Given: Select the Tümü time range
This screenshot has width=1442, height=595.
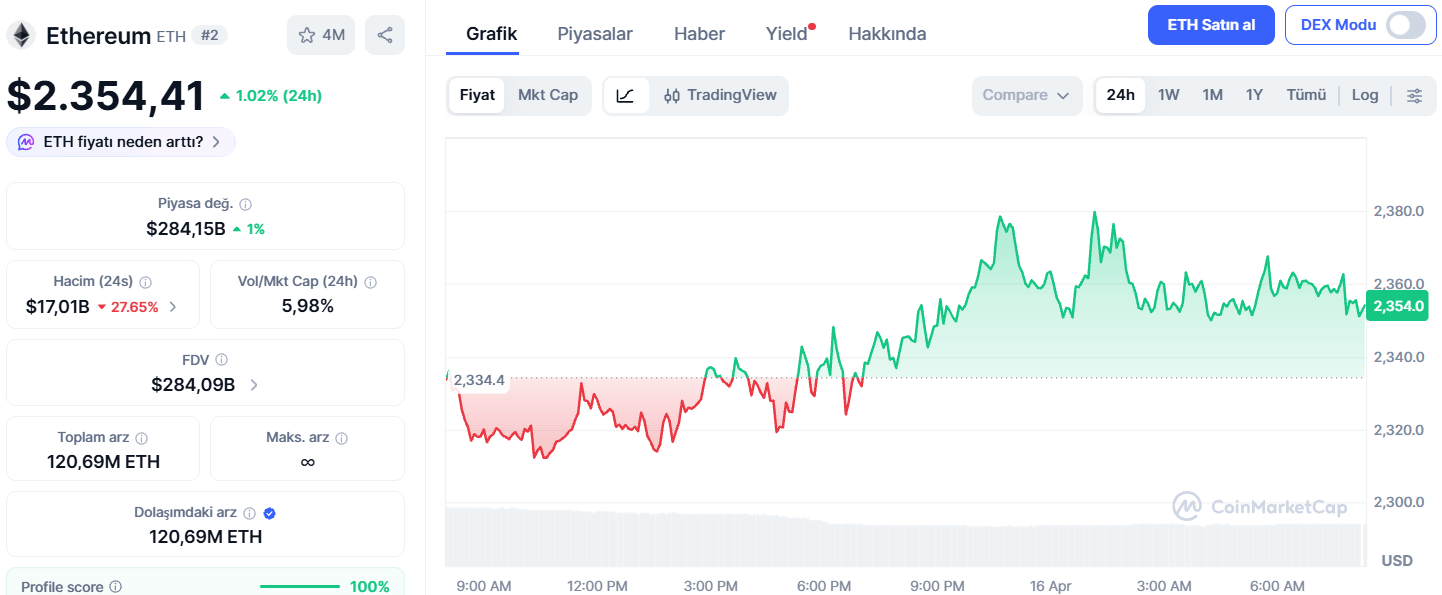Looking at the screenshot, I should (x=1306, y=96).
